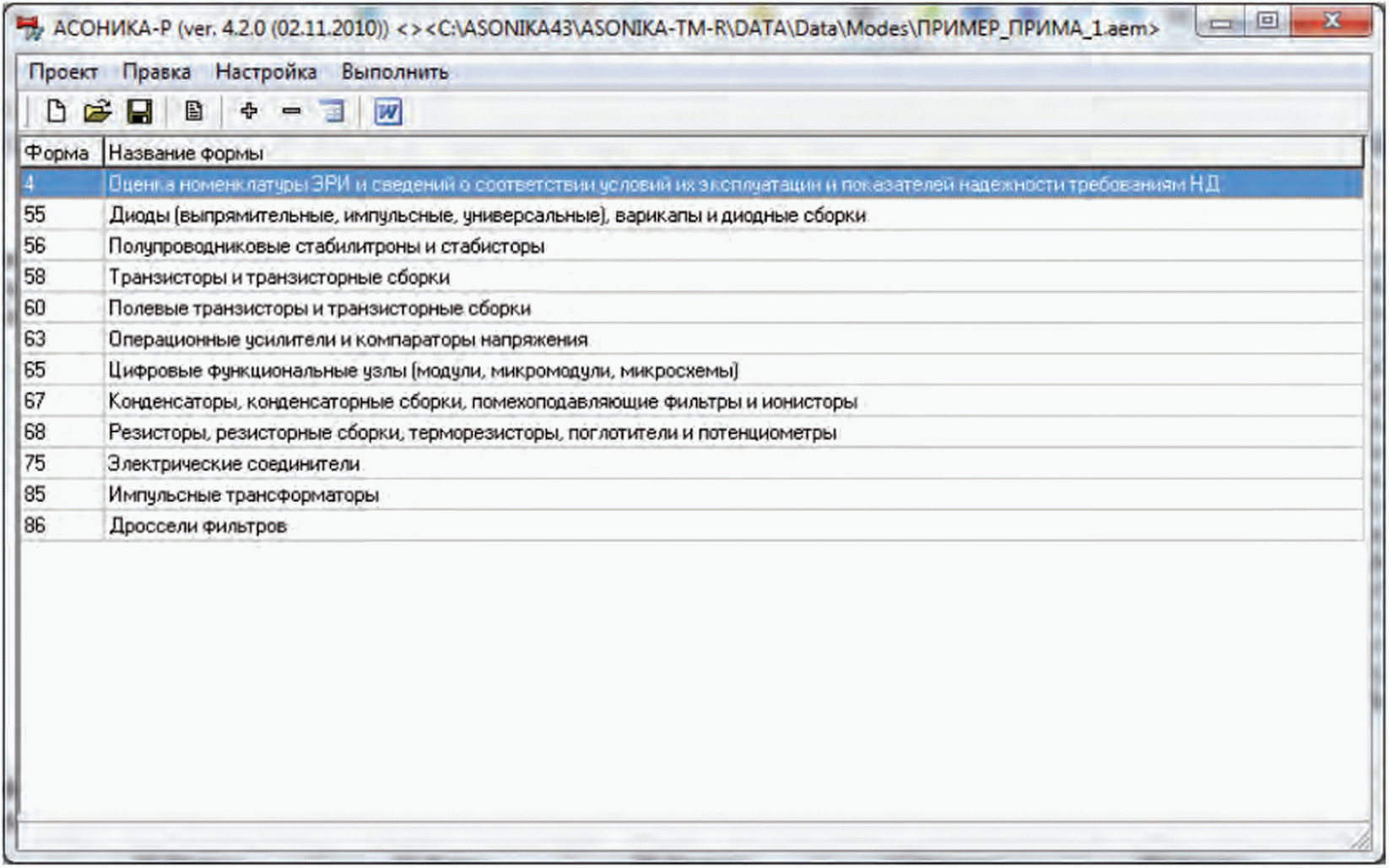The image size is (1389, 868).
Task: Select form 58 Транзисторы и транзисторные сборки
Action: coord(691,277)
